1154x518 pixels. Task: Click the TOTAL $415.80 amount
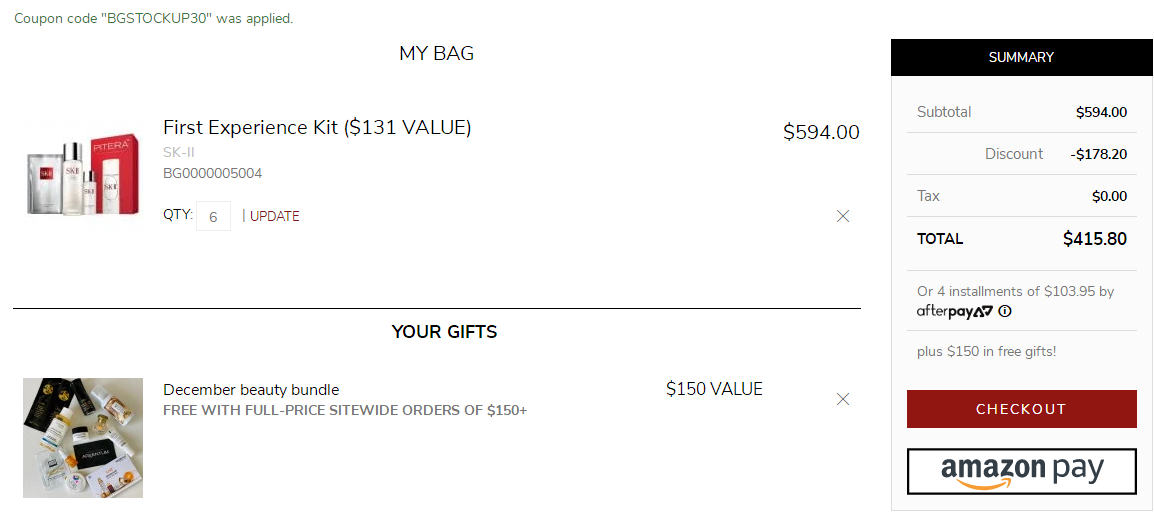point(1095,238)
